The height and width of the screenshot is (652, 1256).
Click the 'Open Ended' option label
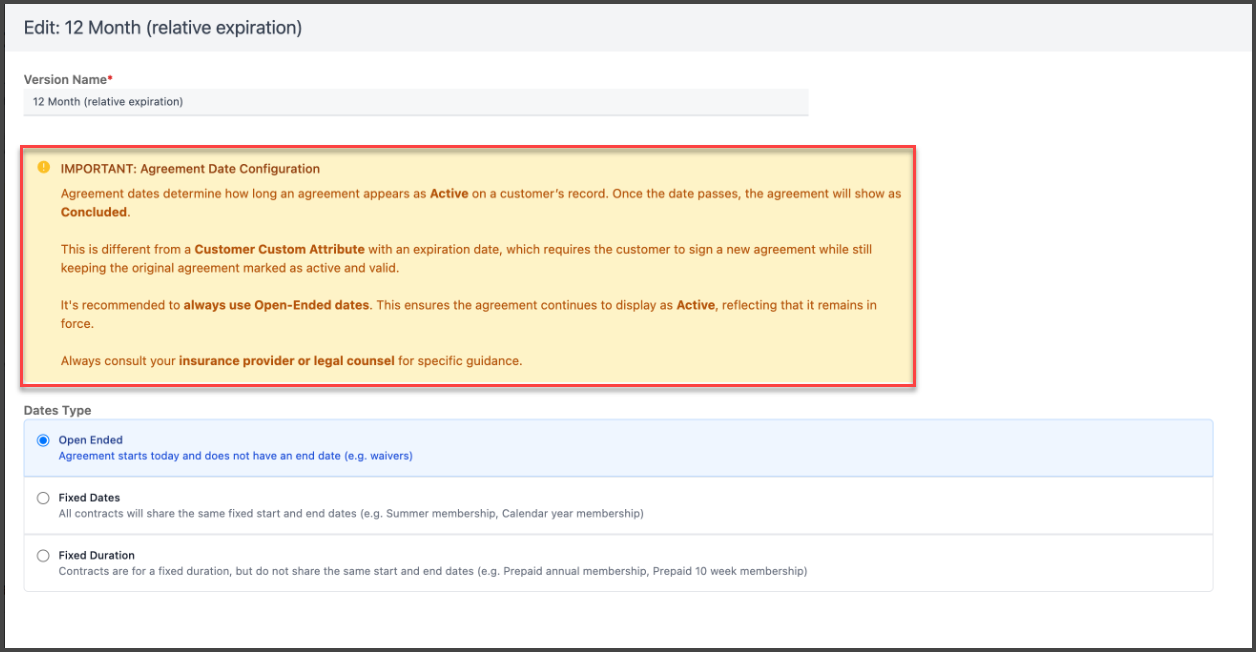point(90,440)
